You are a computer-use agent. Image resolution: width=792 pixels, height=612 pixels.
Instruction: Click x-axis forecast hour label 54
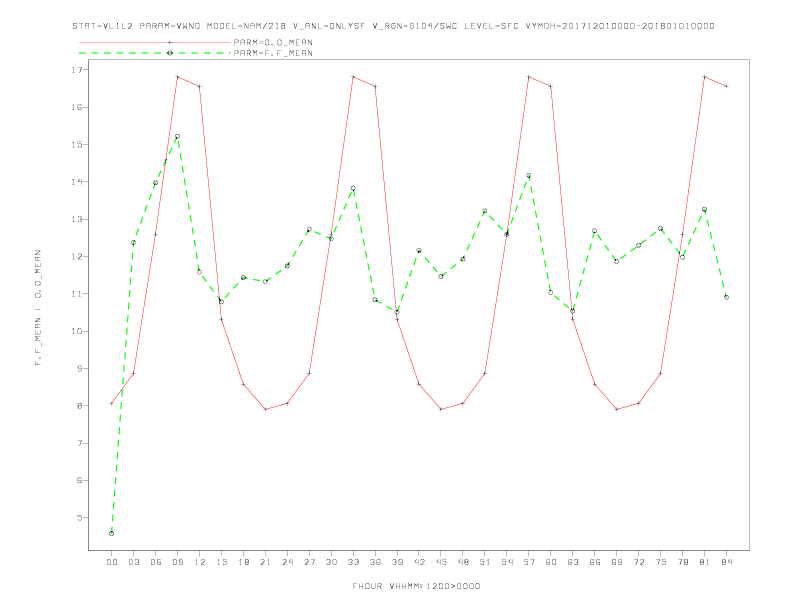coord(507,562)
